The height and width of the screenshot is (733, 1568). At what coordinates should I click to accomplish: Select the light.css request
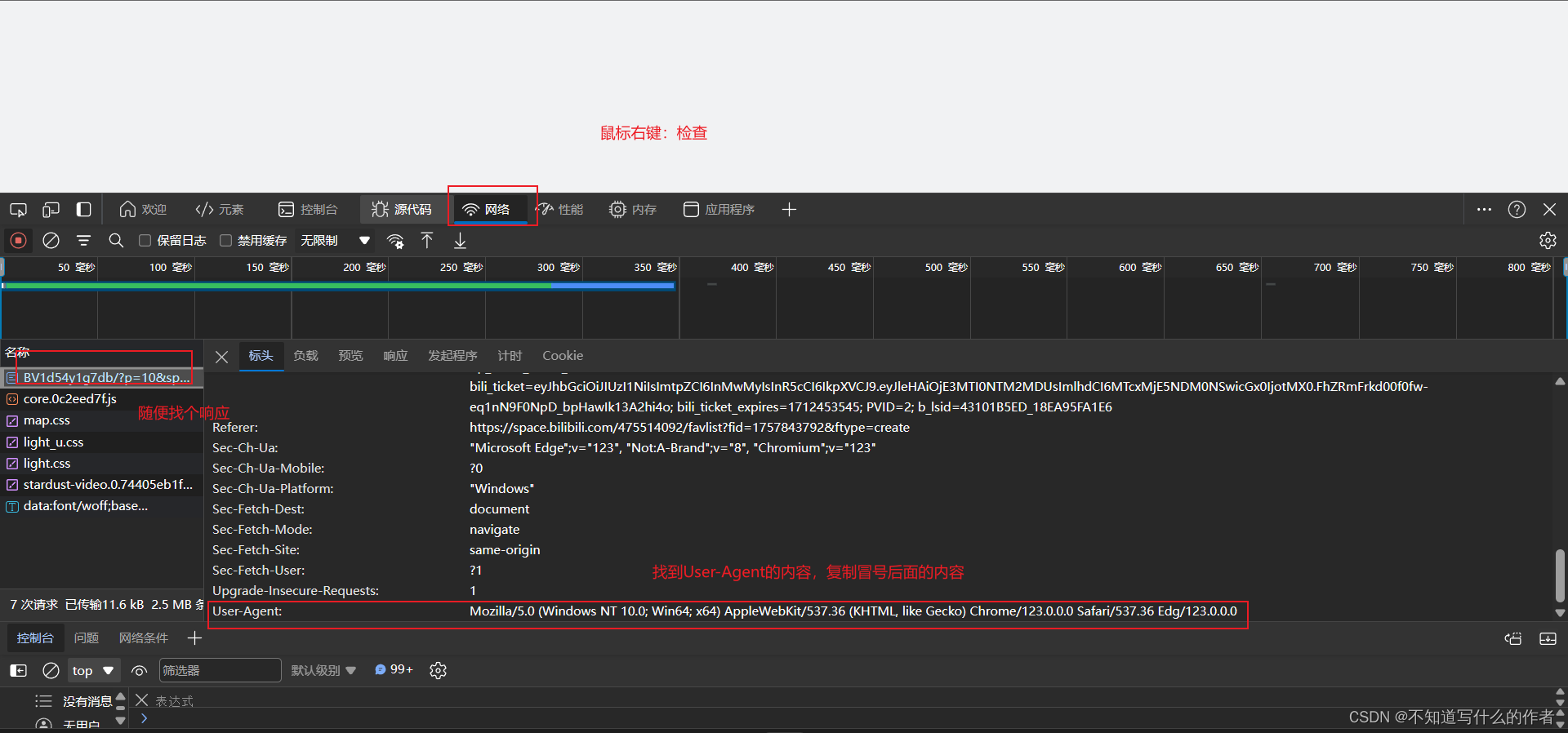click(101, 463)
